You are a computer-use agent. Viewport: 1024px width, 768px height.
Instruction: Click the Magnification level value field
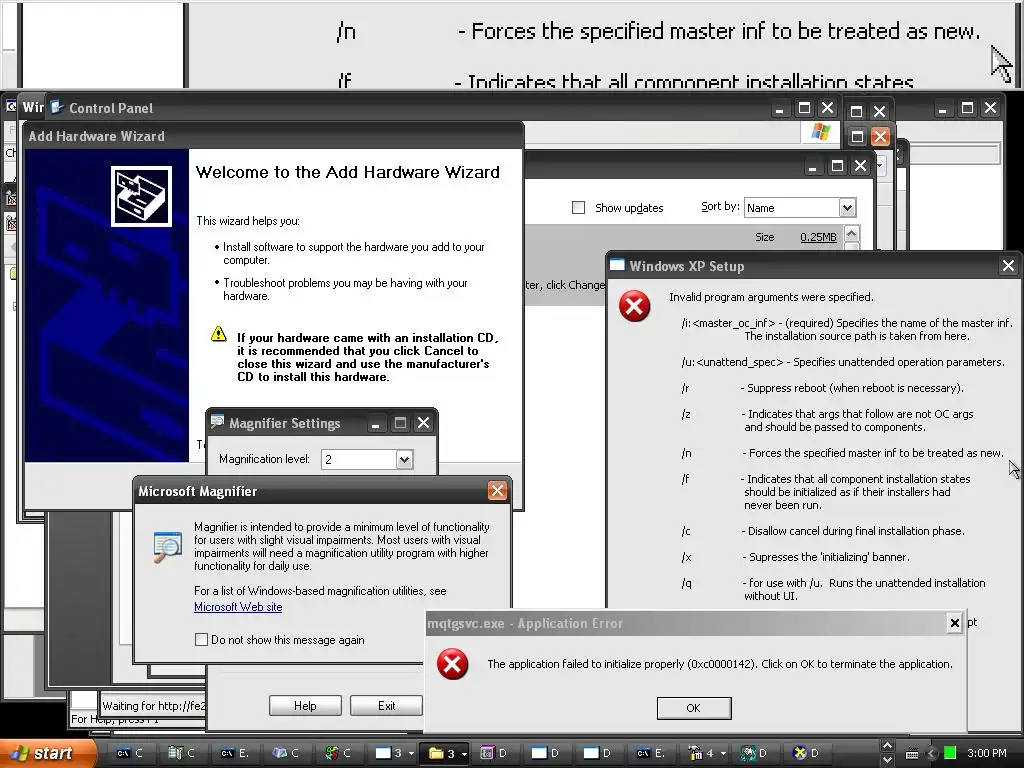point(359,459)
